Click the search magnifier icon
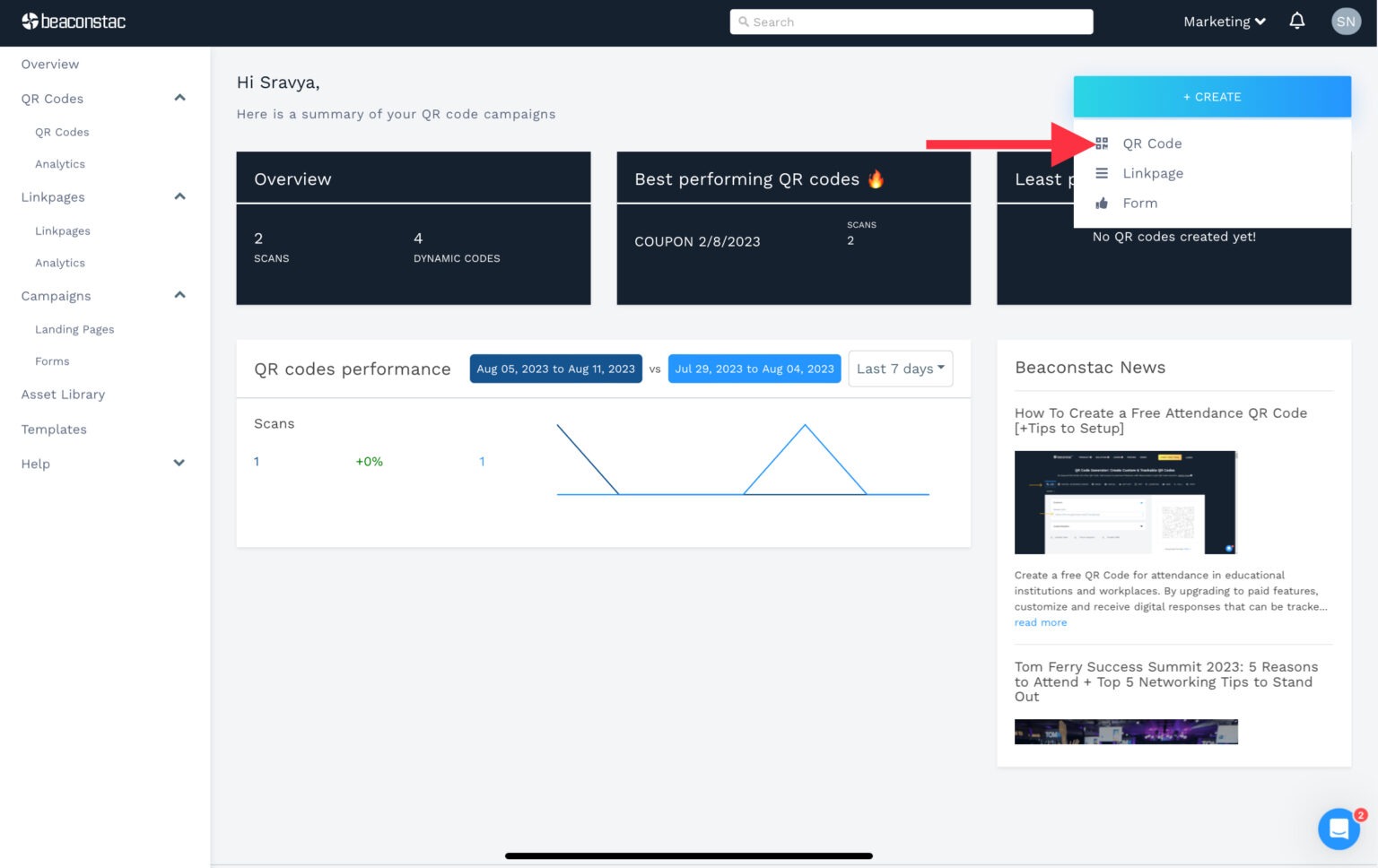Viewport: 1378px width, 868px height. 744,22
